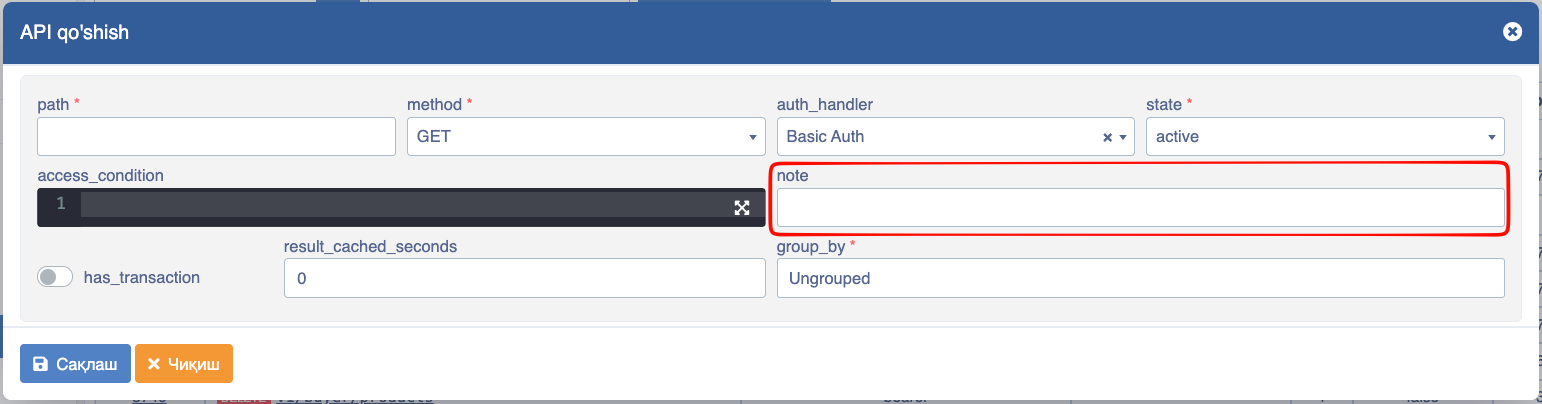This screenshot has height=404, width=1542.
Task: Close the API qo'shish dialog
Action: click(x=1512, y=32)
